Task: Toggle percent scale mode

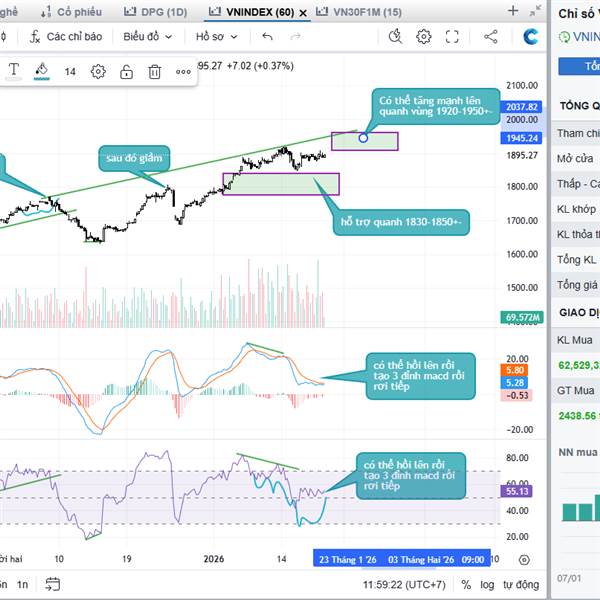Action: 467,584
